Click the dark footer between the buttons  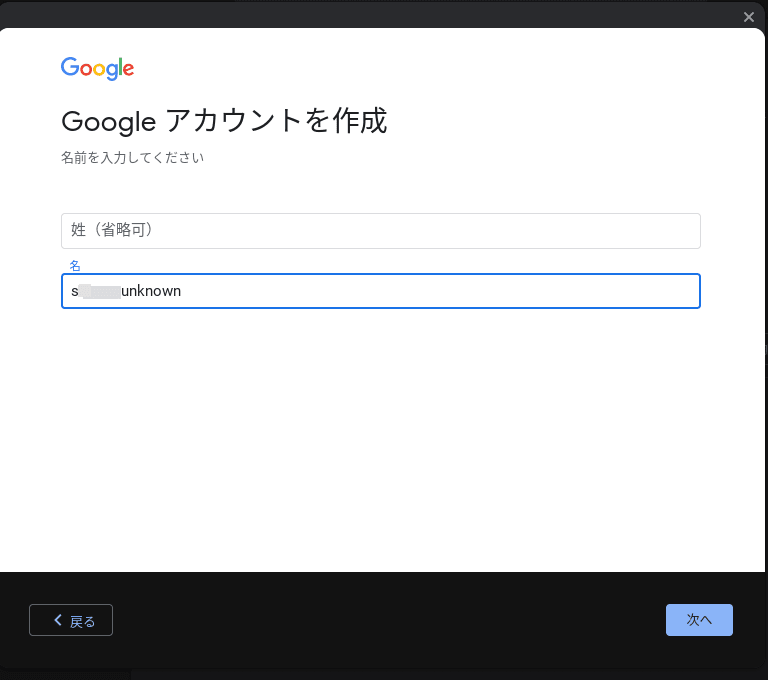(389, 620)
